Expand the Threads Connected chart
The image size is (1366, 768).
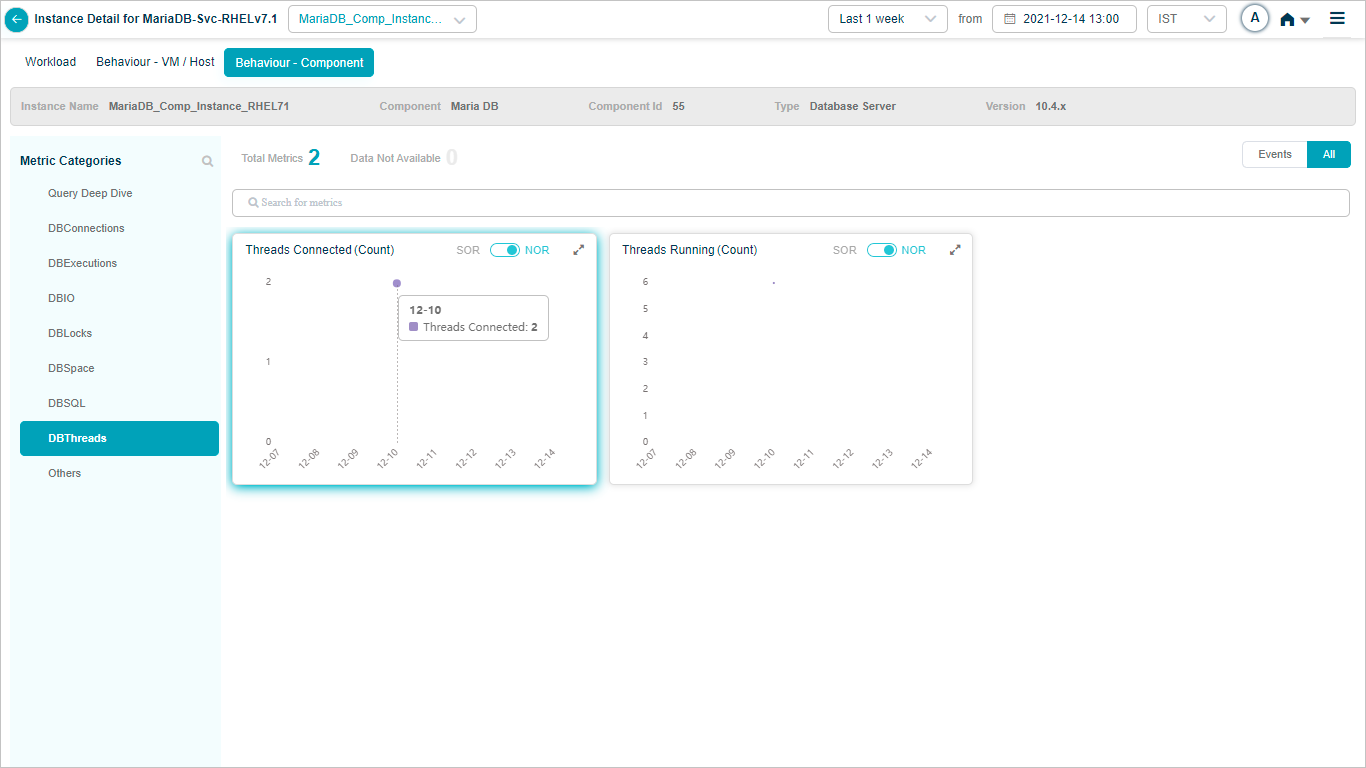click(x=579, y=250)
